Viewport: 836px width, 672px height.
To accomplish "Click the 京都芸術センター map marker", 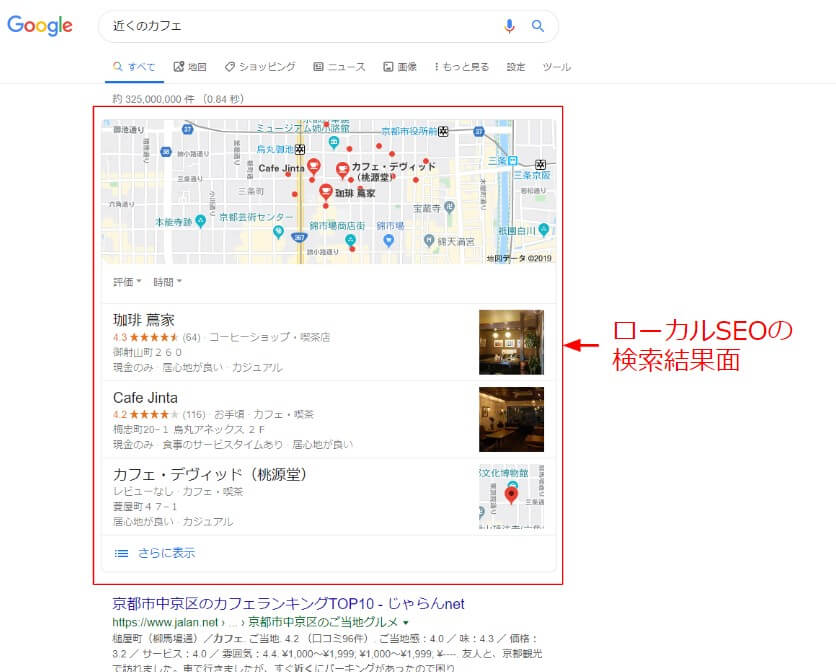I will point(278,231).
